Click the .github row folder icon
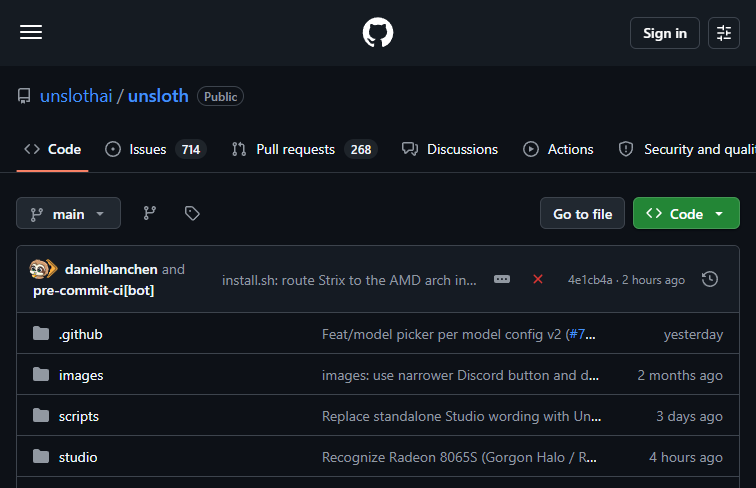The height and width of the screenshot is (488, 756). pyautogui.click(x=41, y=333)
